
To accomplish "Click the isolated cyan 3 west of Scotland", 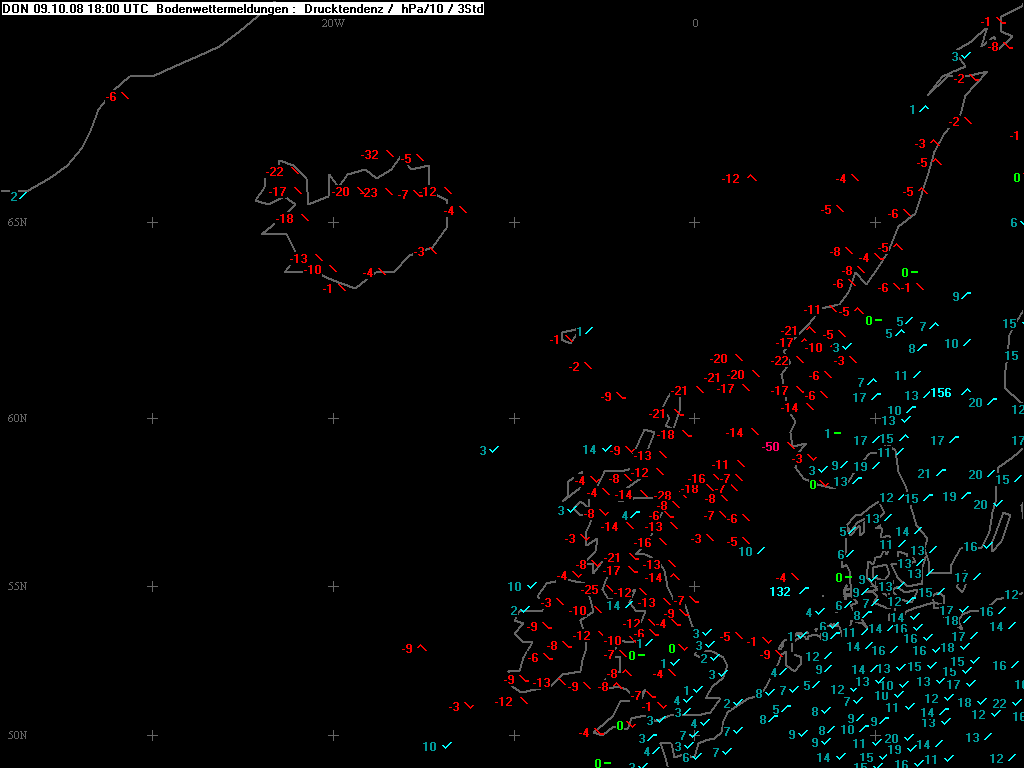I will [x=483, y=451].
